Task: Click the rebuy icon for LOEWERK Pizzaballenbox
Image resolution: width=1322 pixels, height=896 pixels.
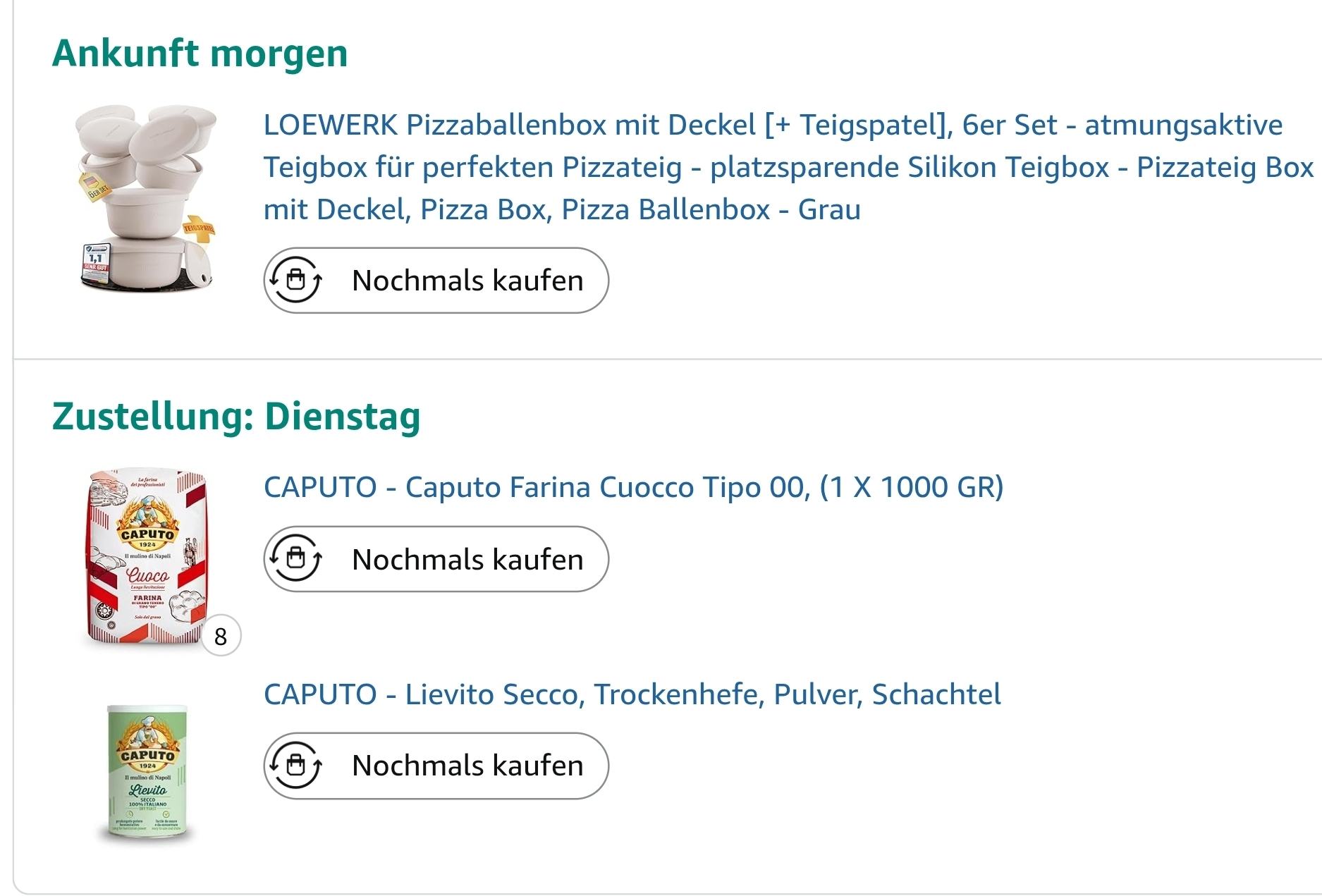Action: tap(296, 280)
